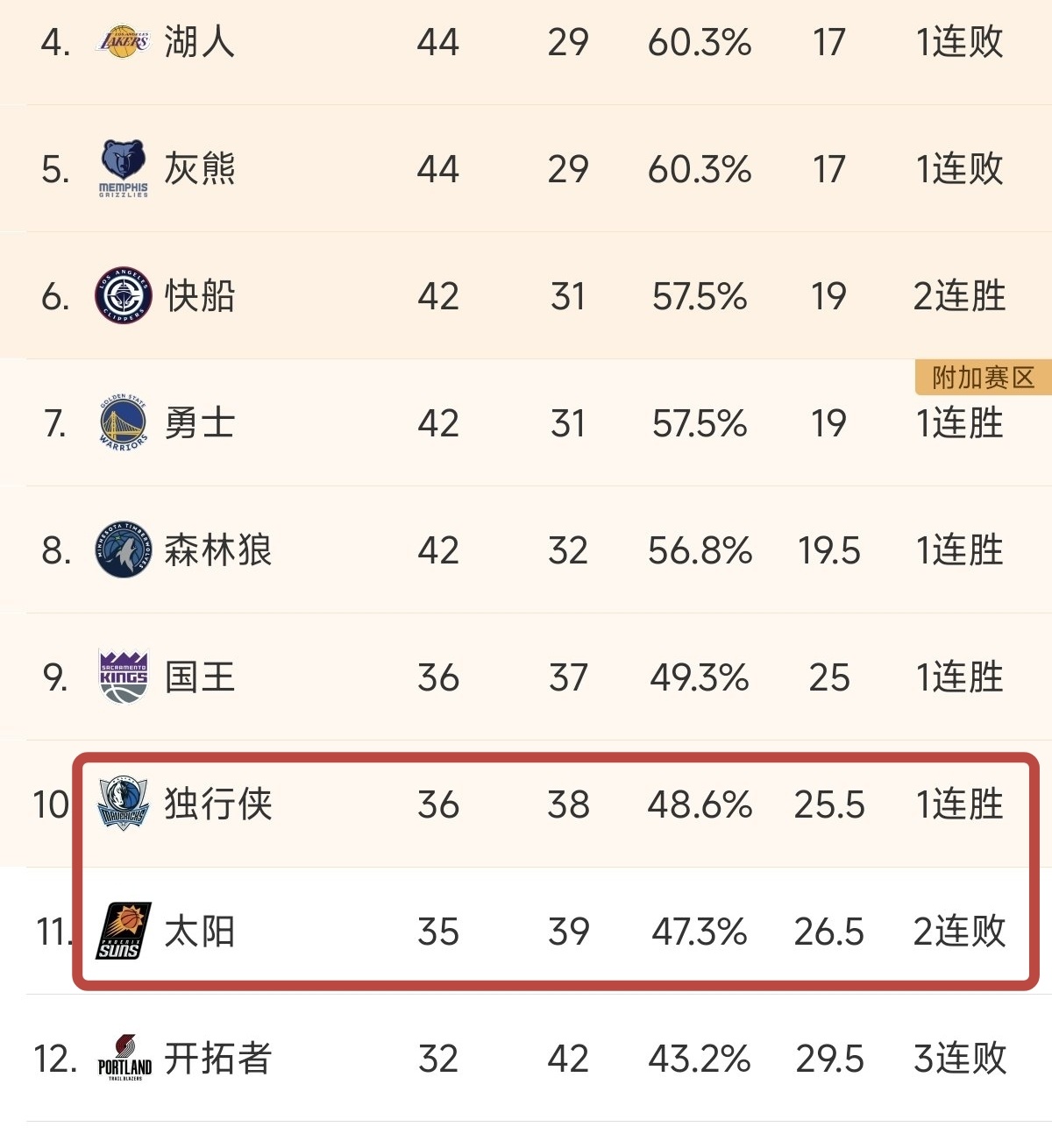1052x1148 pixels.
Task: Tap the Sacramento Kings logo
Action: [x=124, y=677]
